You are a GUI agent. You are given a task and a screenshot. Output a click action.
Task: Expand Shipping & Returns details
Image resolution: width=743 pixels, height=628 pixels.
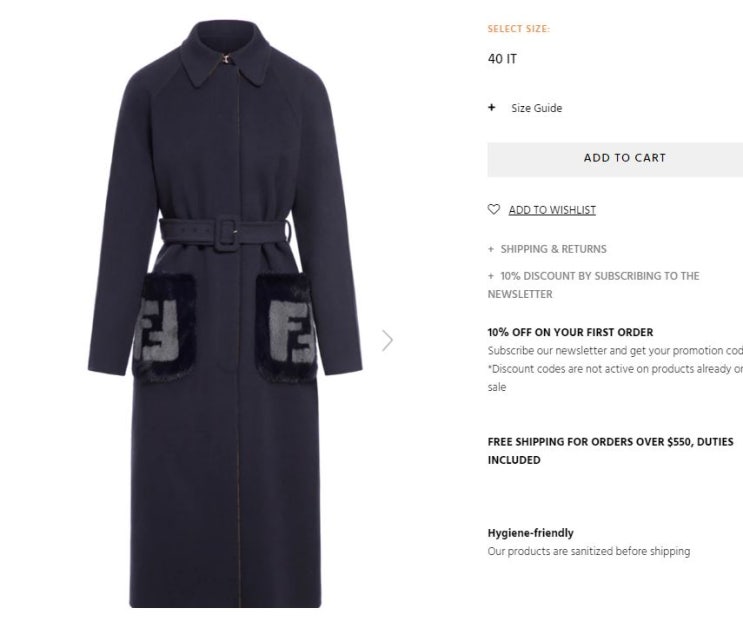click(x=553, y=249)
